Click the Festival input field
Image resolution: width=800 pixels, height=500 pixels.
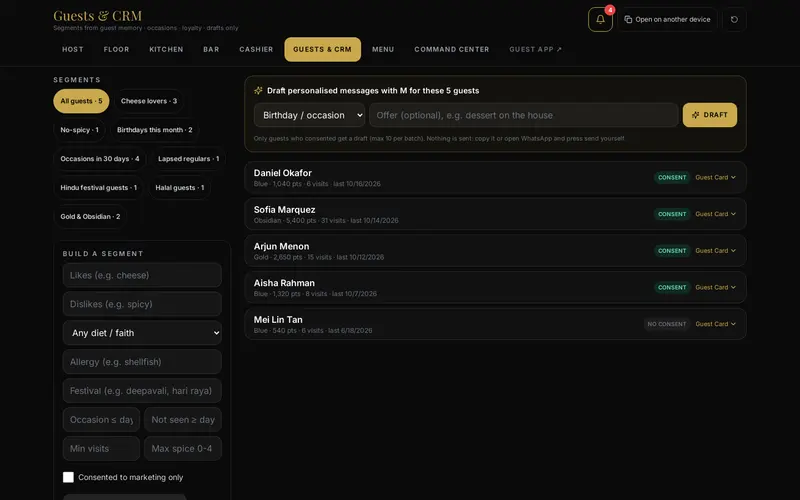tap(142, 391)
